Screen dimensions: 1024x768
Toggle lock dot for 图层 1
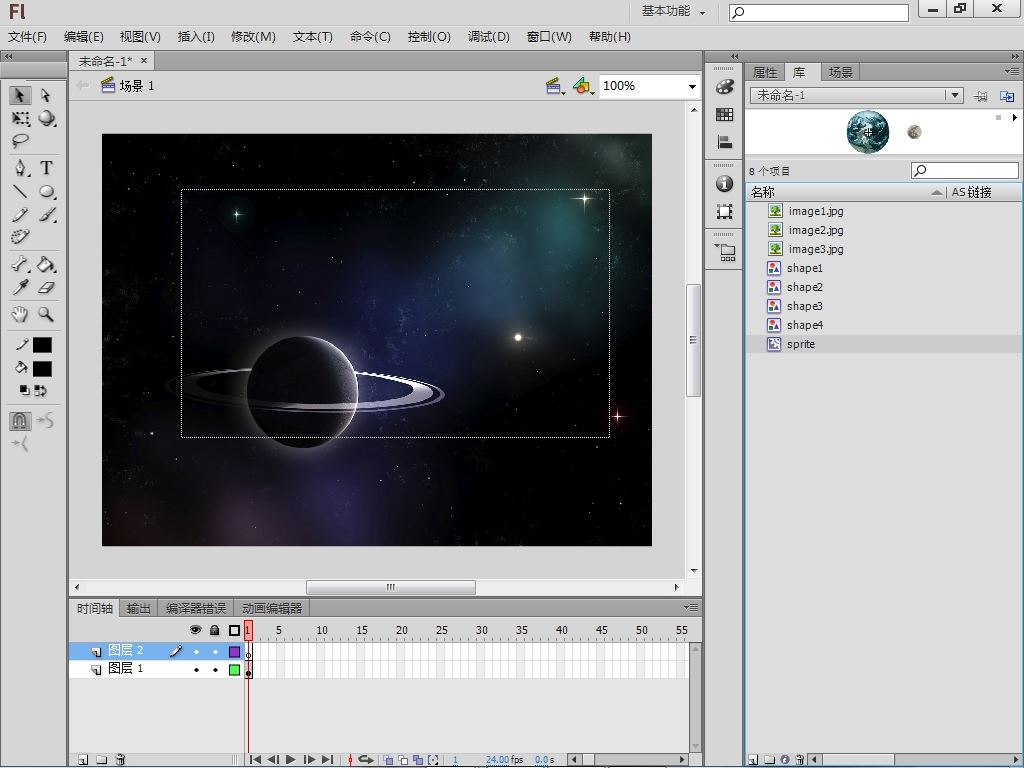point(215,669)
